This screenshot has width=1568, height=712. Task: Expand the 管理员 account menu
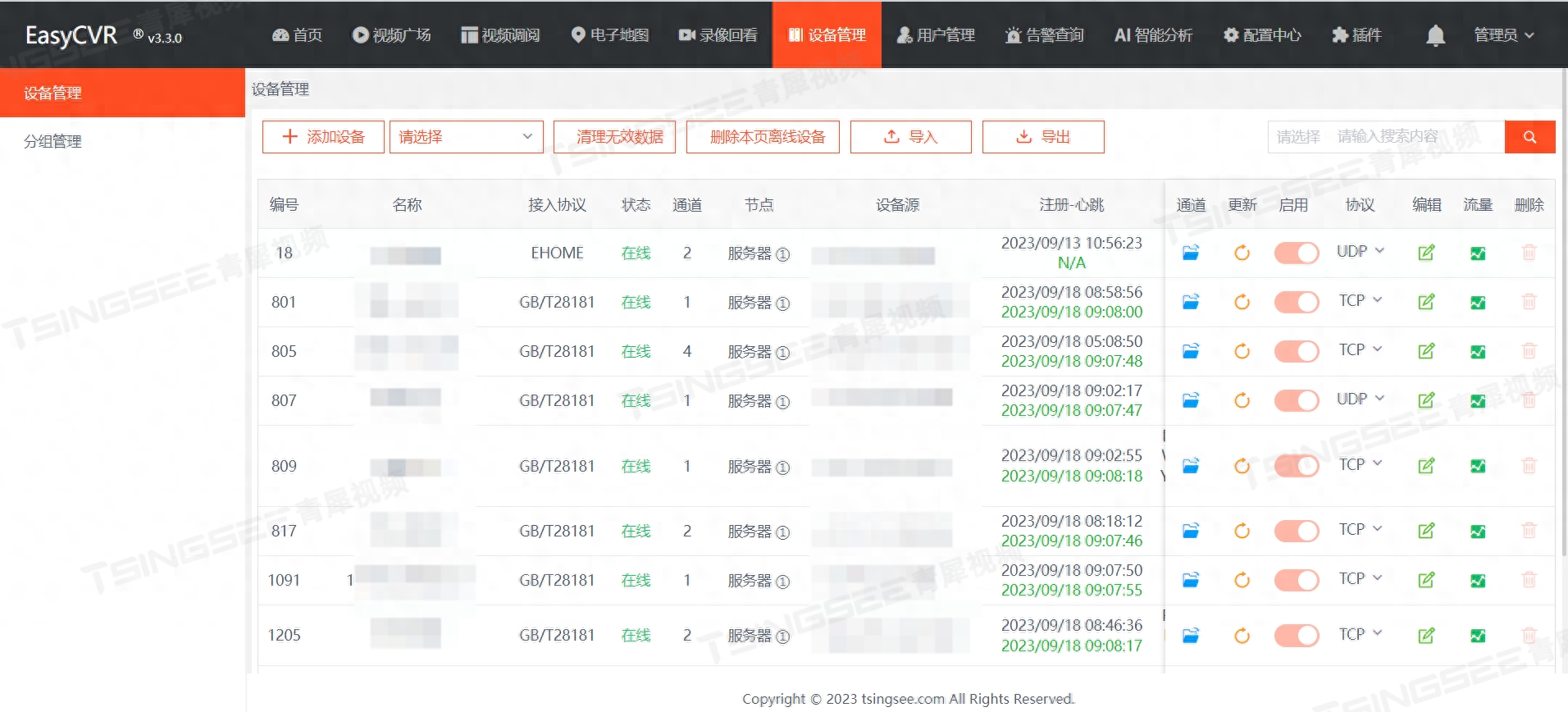coord(1503,35)
